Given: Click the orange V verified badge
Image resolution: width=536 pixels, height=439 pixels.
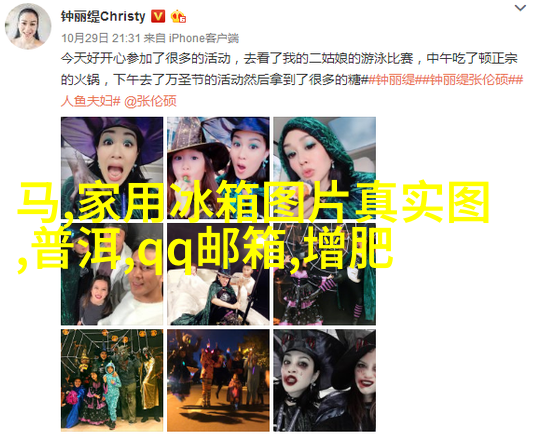Looking at the screenshot, I should point(158,16).
